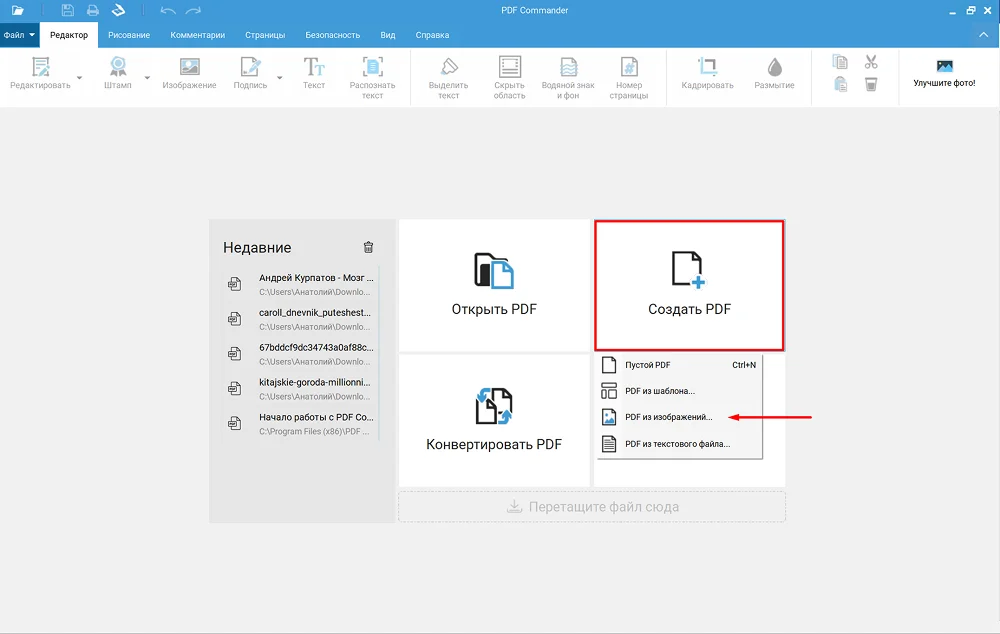Click the Copy icon in ribbon
This screenshot has height=634, width=1000.
coord(840,62)
